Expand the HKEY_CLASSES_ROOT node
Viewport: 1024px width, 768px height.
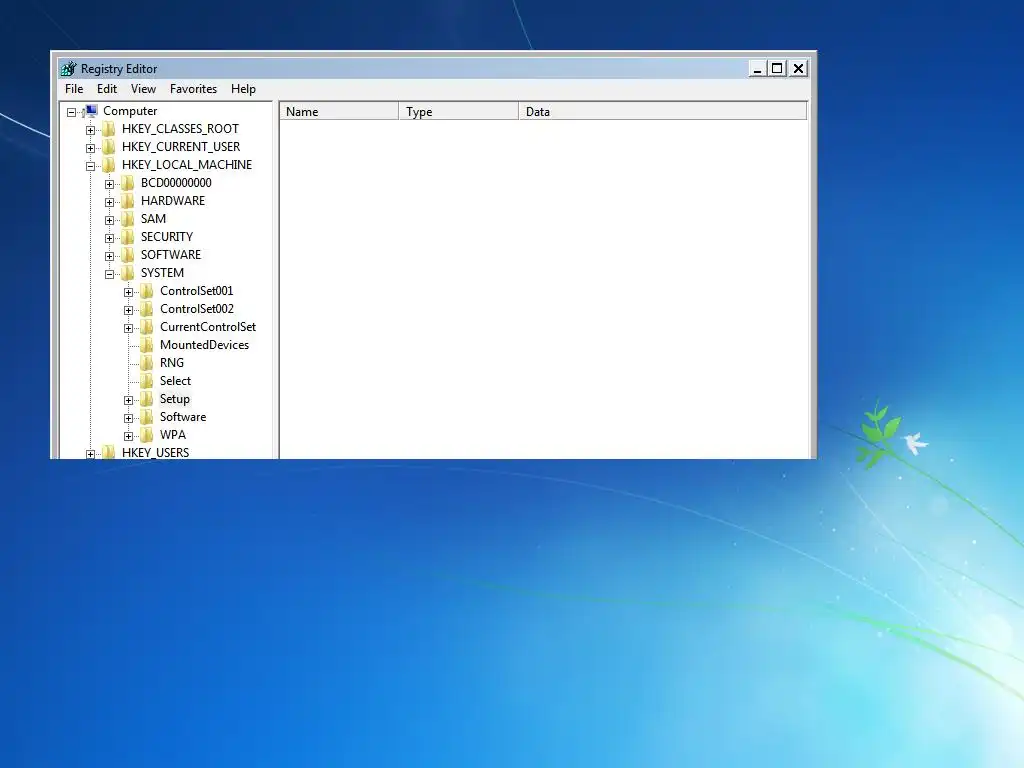[90, 130]
